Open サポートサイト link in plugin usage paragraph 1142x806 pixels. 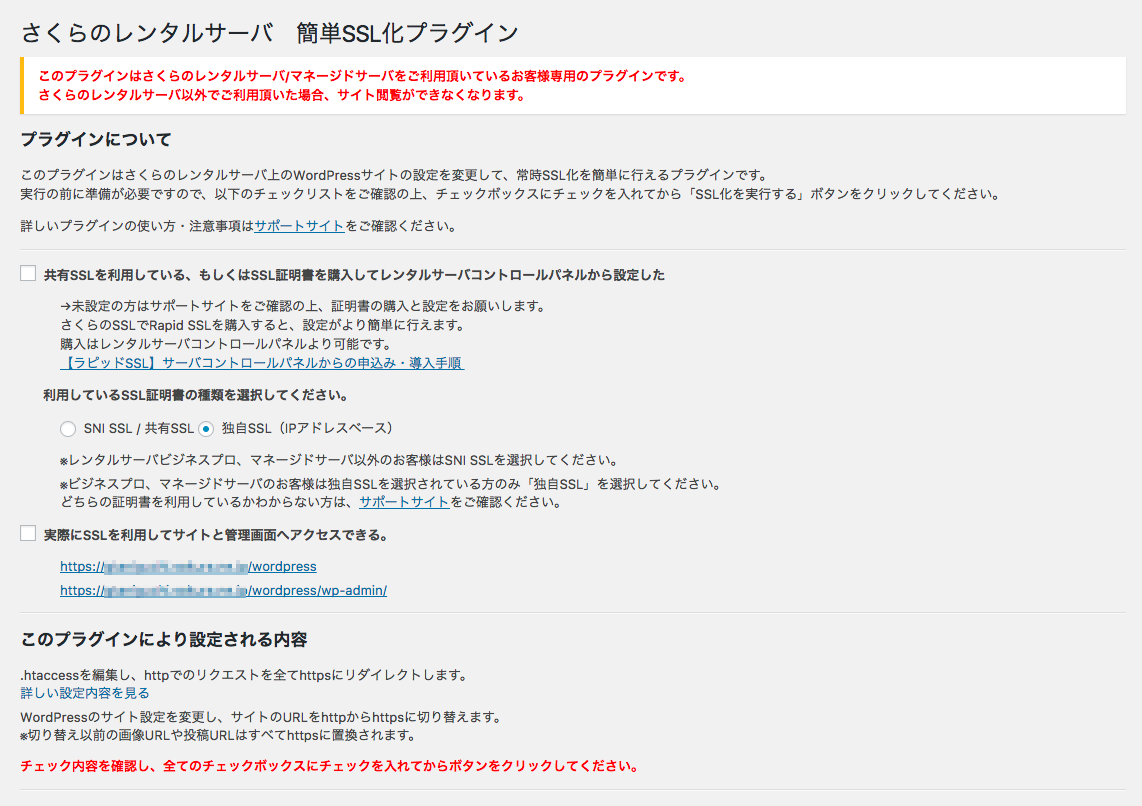pyautogui.click(x=299, y=226)
